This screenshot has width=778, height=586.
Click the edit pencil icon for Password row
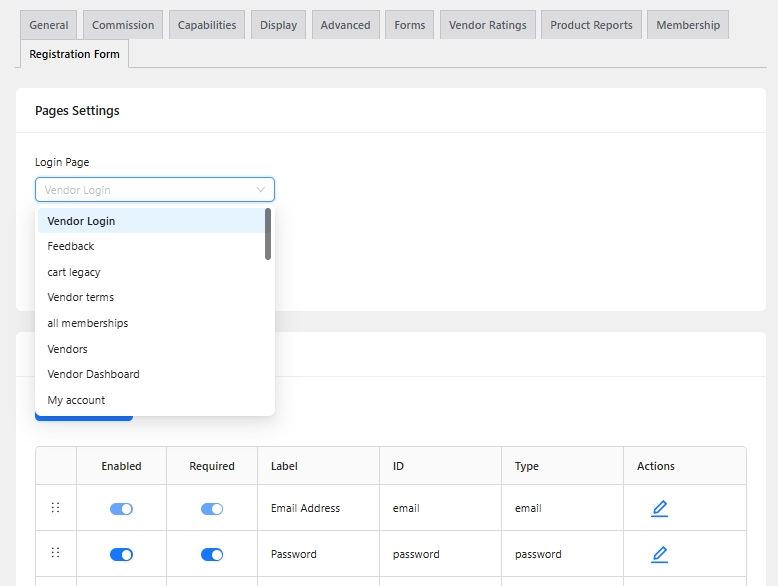tap(659, 554)
